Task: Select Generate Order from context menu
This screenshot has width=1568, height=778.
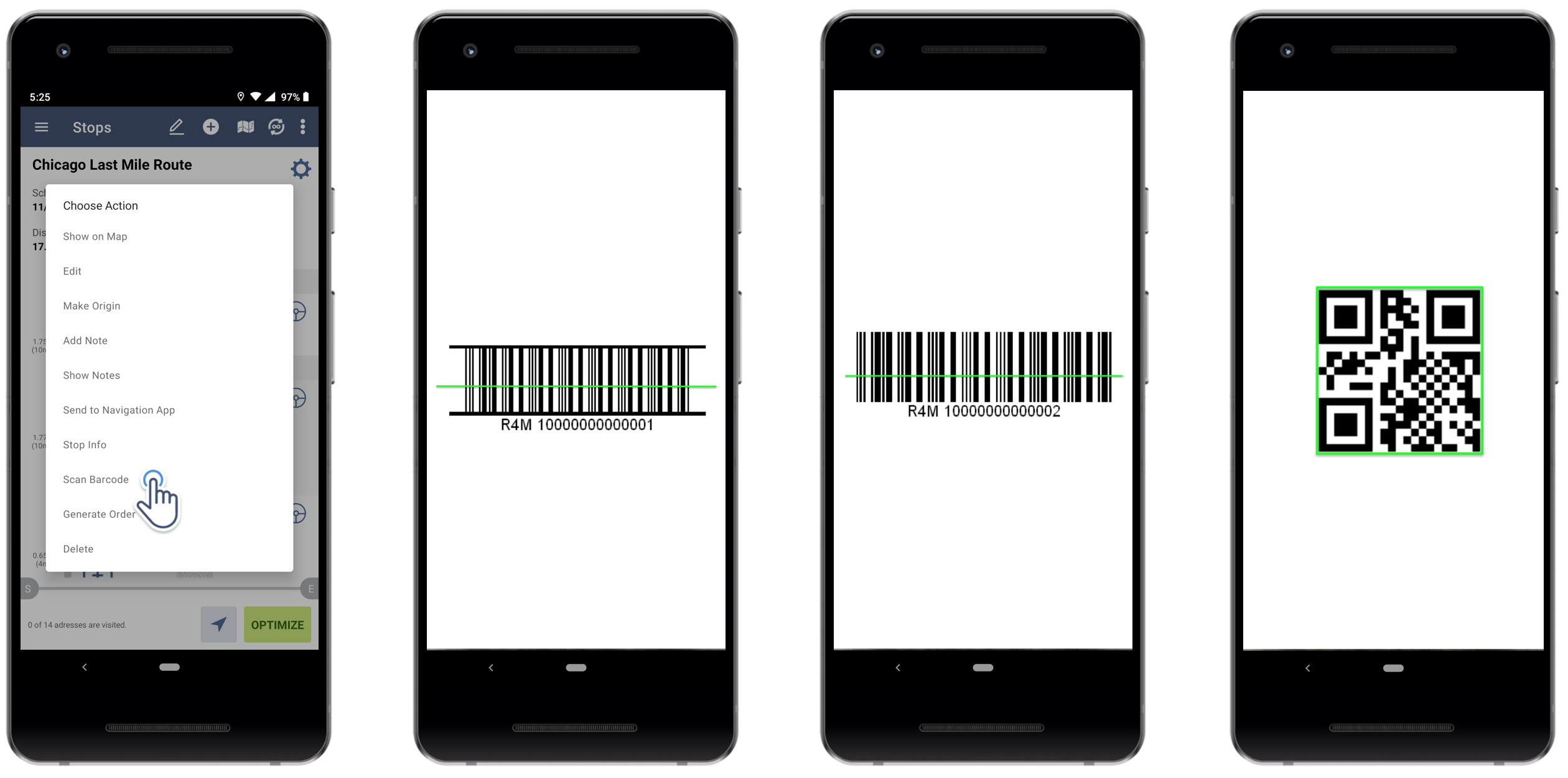Action: point(100,514)
